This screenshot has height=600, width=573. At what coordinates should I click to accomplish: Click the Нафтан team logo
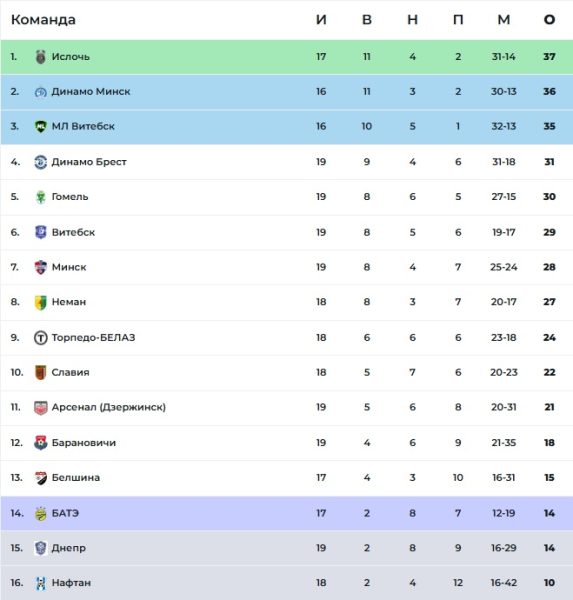pos(41,583)
